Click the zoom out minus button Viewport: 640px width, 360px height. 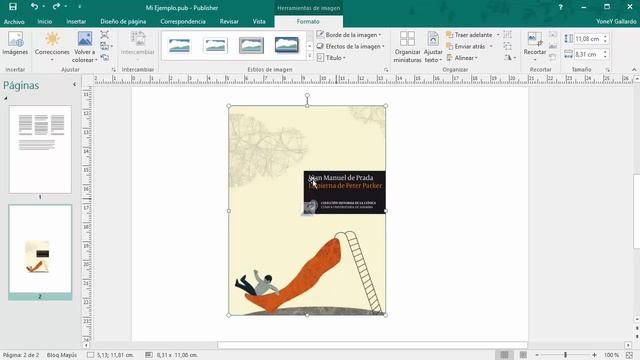coord(537,355)
